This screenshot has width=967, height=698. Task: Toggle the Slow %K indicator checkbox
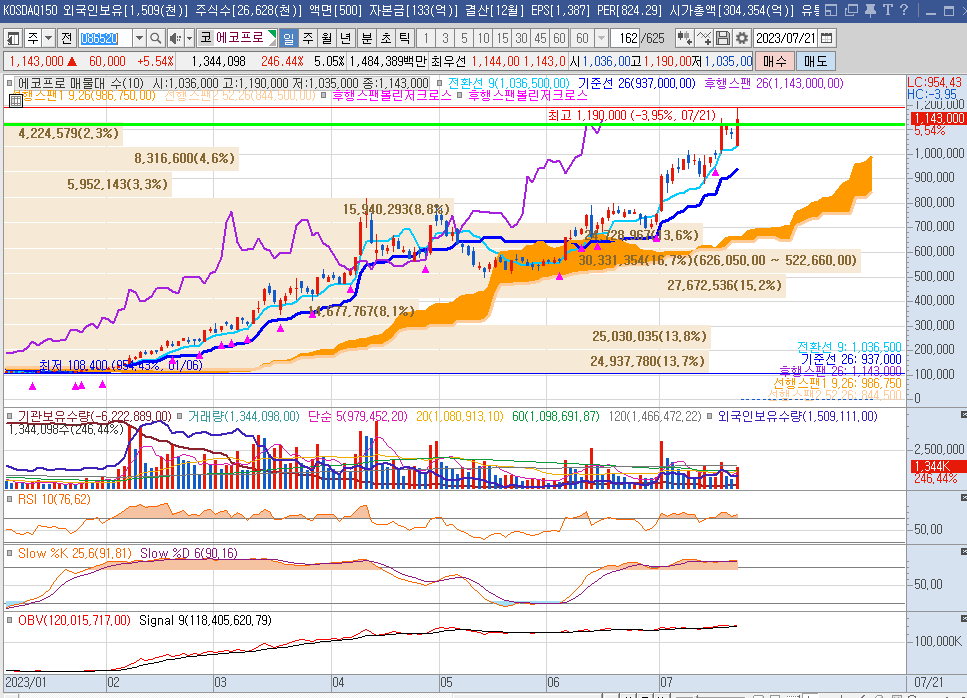point(9,553)
